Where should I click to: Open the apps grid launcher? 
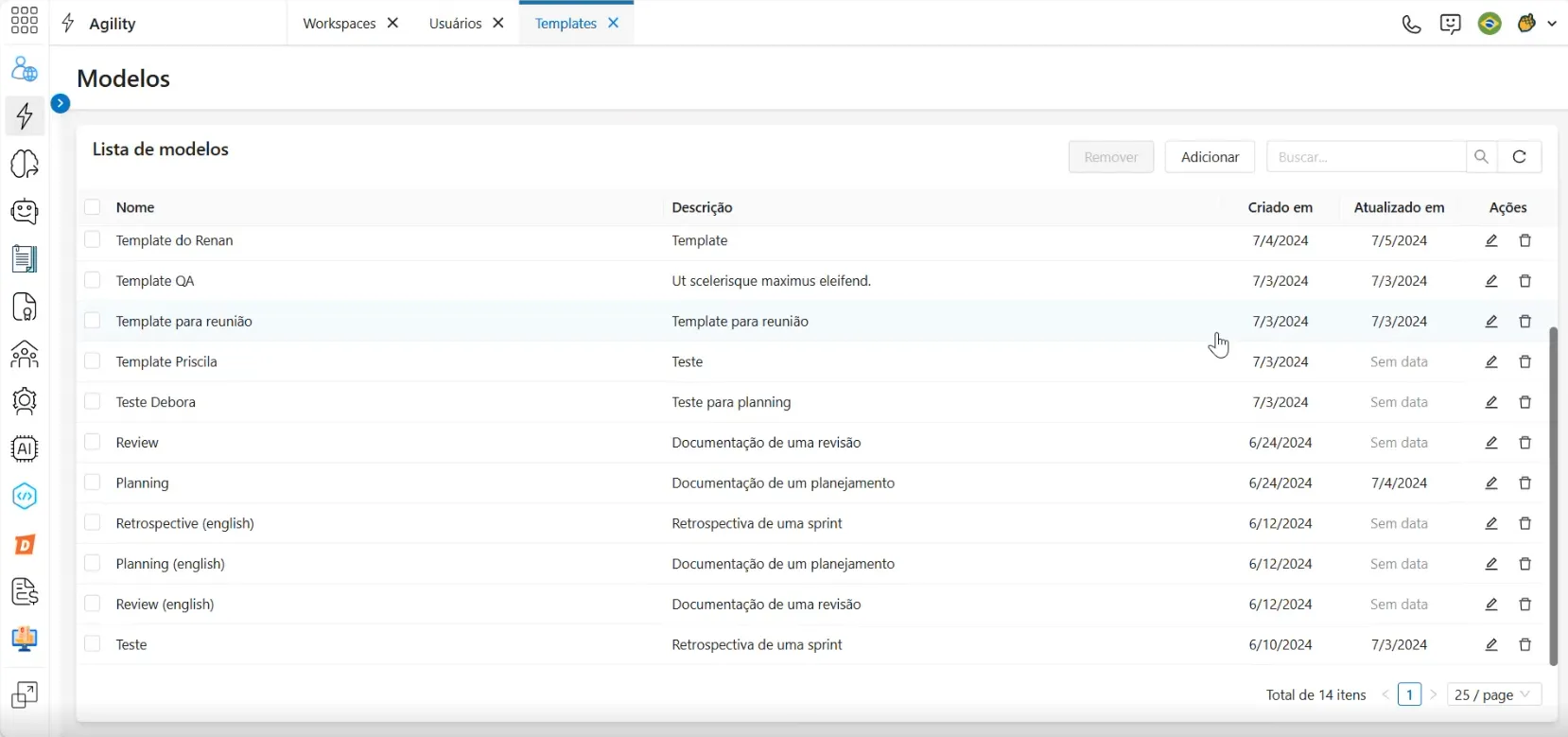click(x=25, y=21)
